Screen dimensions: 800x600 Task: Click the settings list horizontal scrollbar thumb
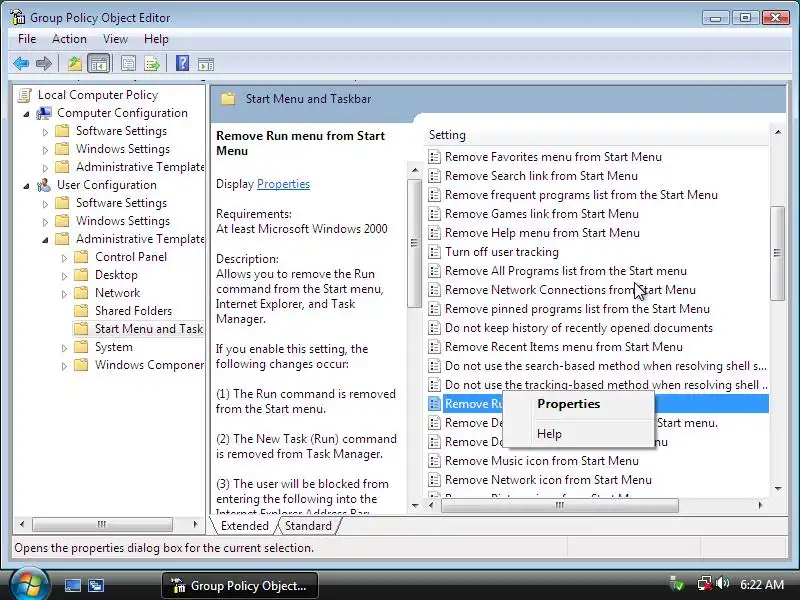click(560, 505)
